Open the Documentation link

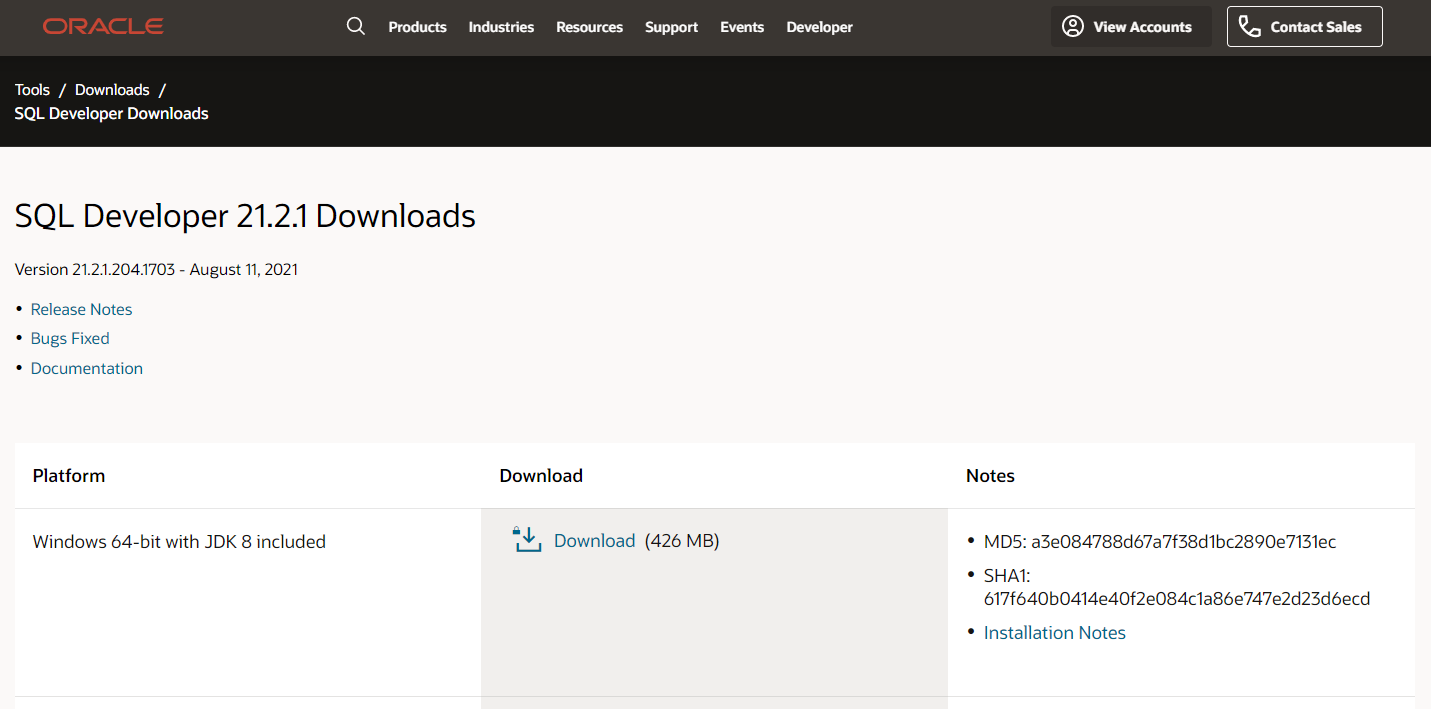87,368
